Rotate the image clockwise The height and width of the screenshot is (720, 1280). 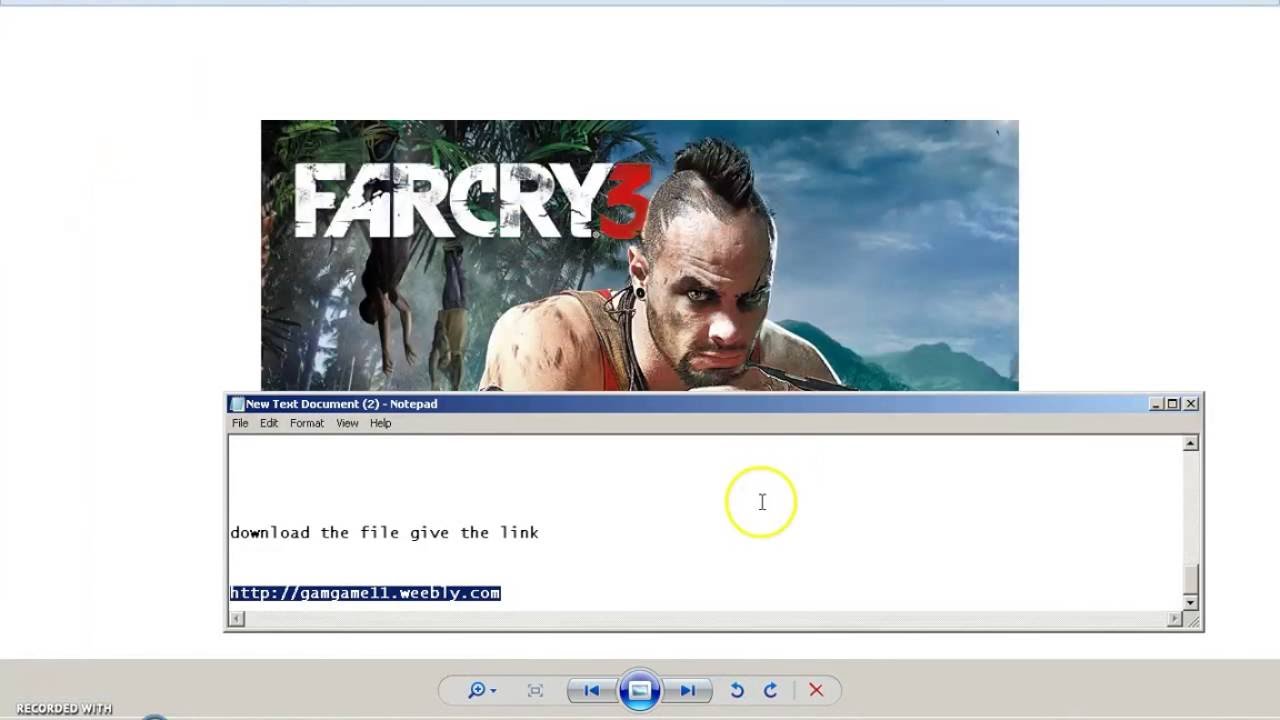[x=770, y=690]
